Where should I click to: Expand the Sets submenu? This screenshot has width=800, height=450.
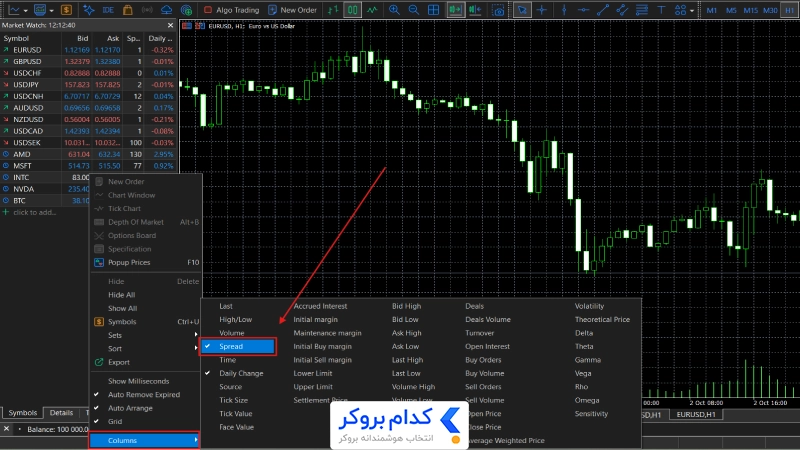(145, 335)
